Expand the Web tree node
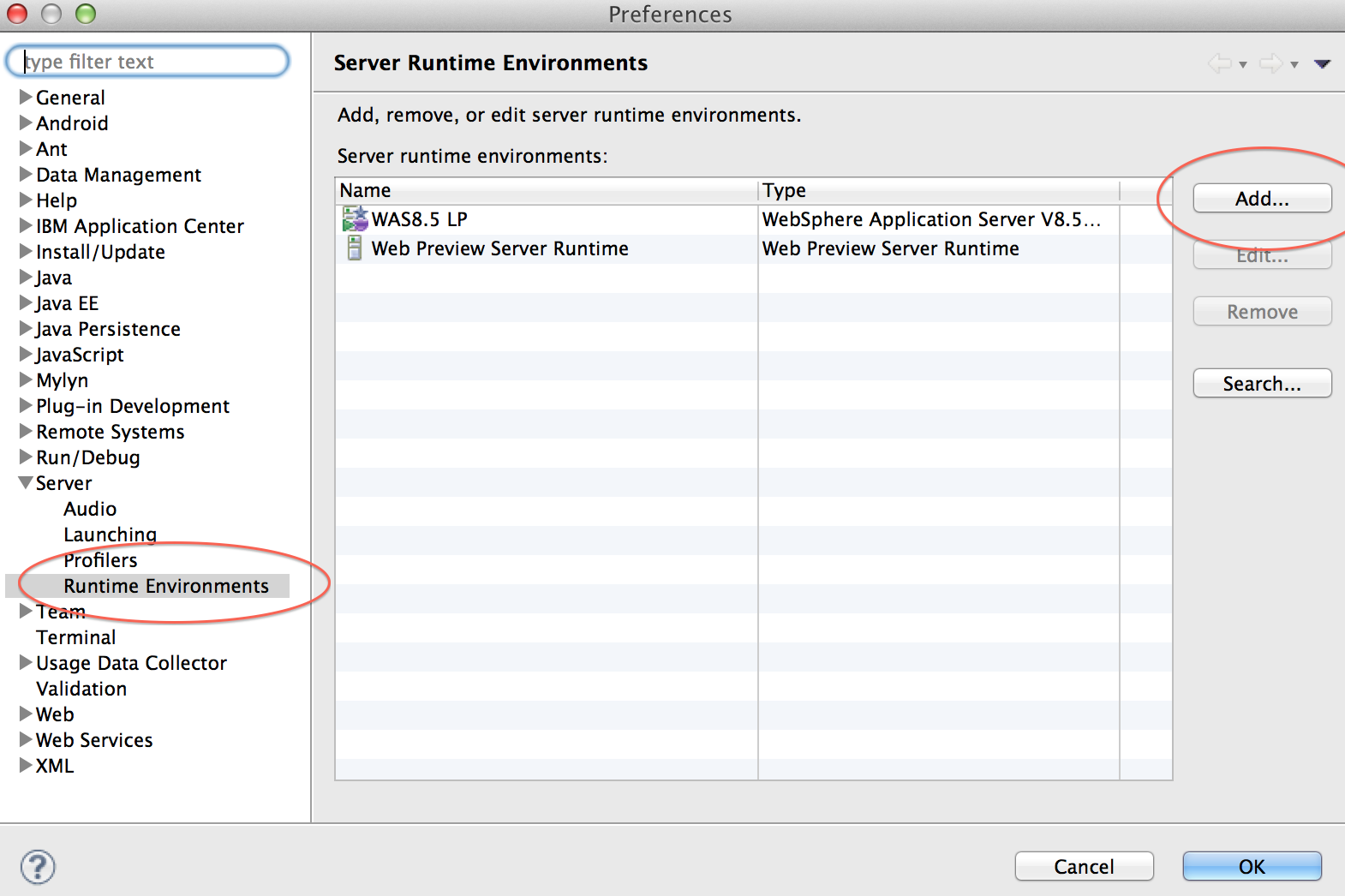 (x=26, y=714)
